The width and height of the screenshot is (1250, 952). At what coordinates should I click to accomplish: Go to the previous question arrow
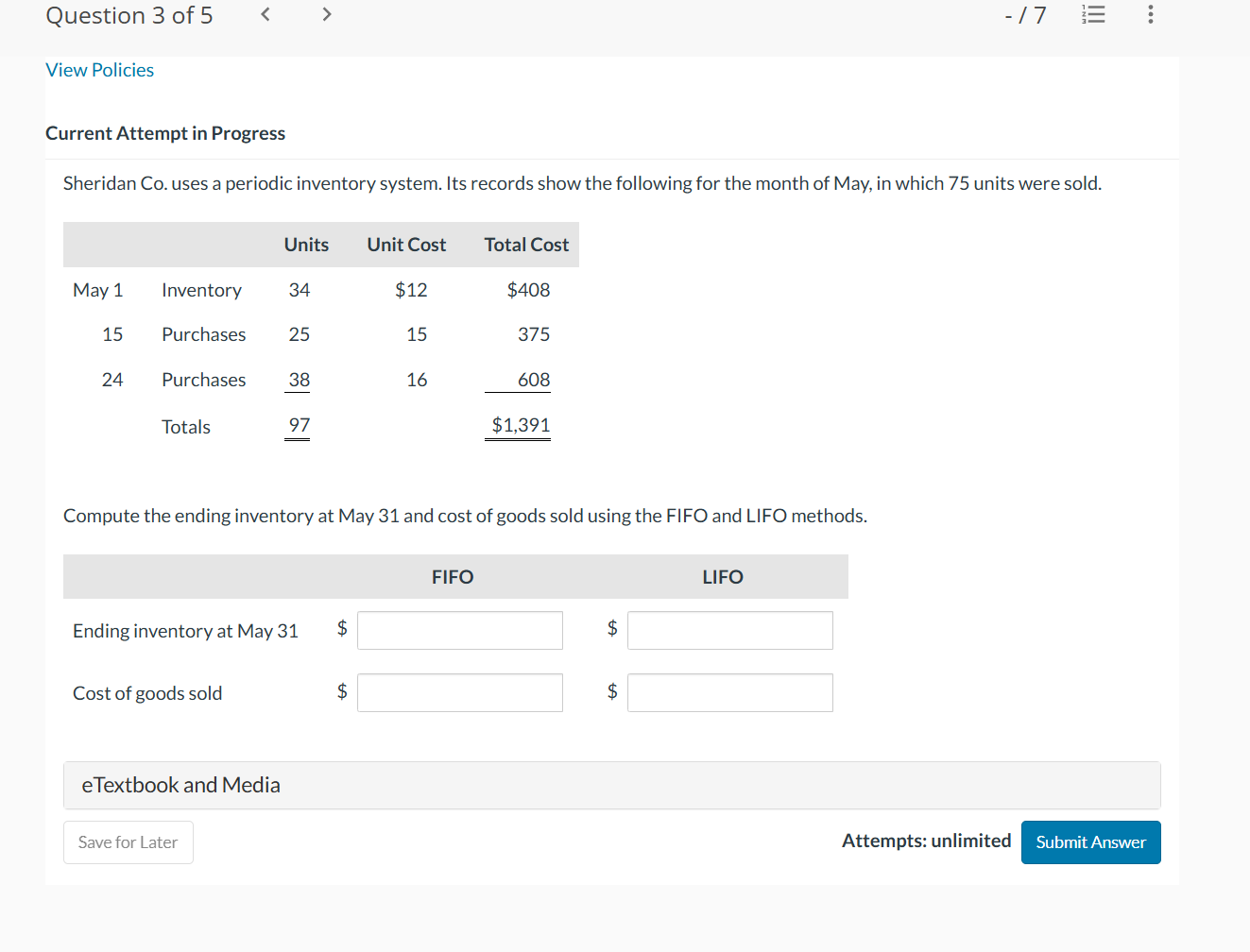265,14
